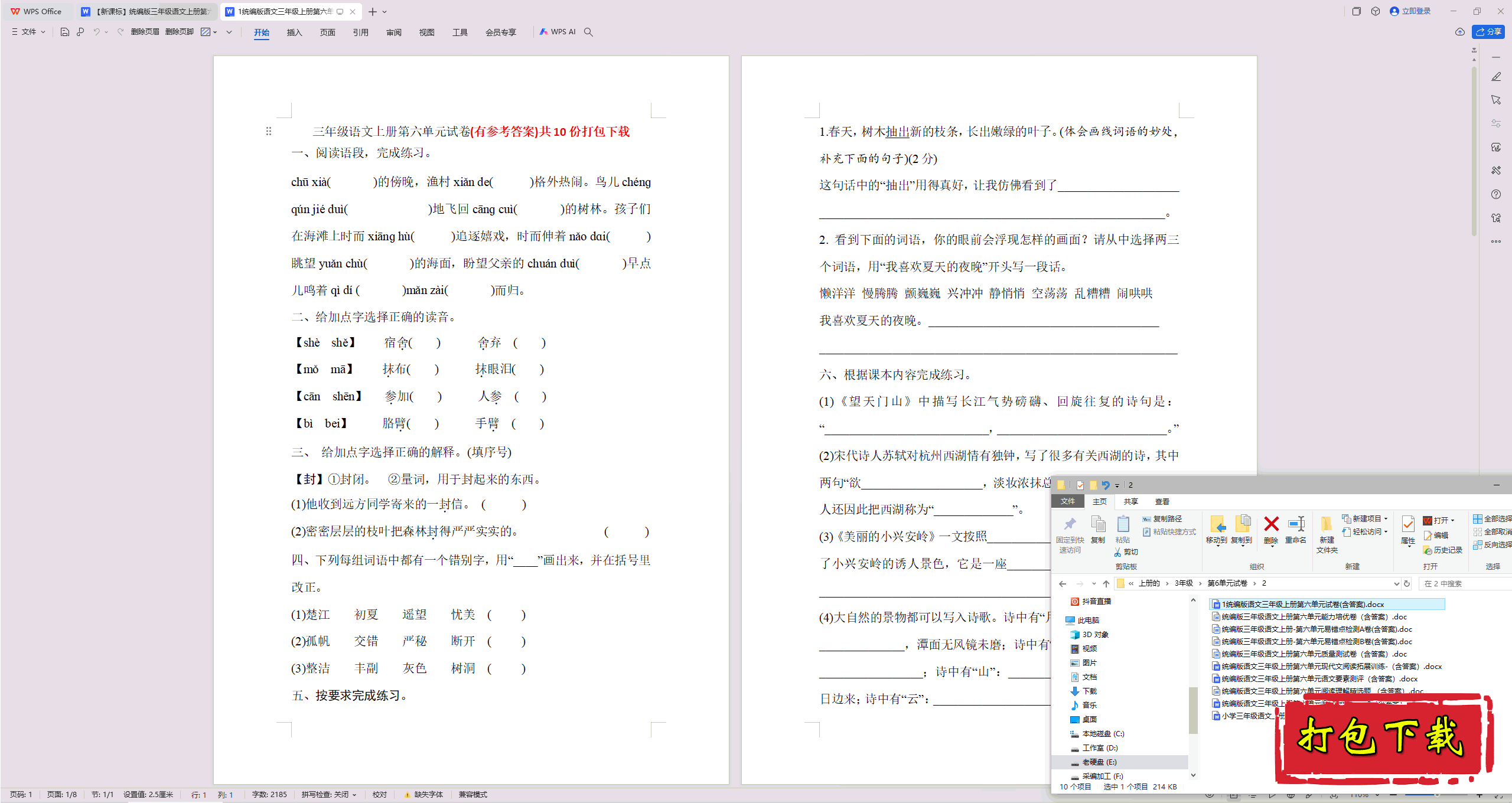Click the Redo arrow in WPS toolbar
This screenshot has width=1512, height=803.
click(x=120, y=32)
